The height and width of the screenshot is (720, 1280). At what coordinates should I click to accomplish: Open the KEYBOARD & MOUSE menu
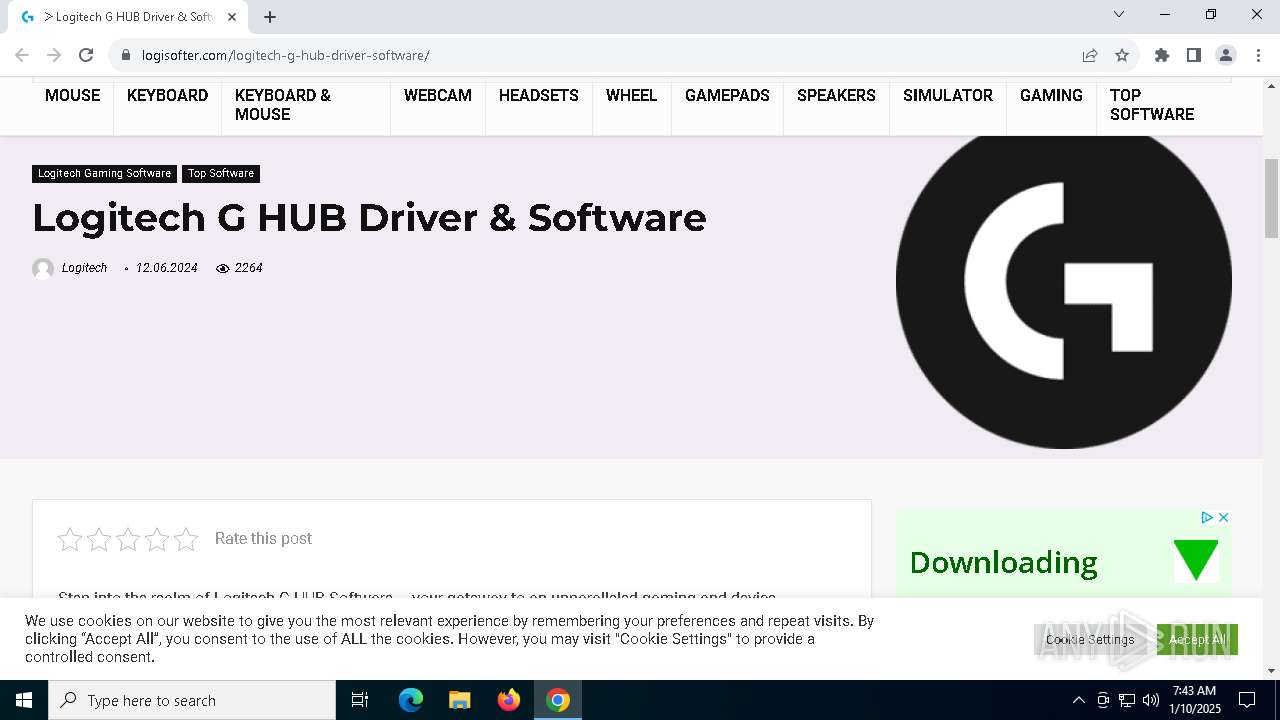point(283,105)
